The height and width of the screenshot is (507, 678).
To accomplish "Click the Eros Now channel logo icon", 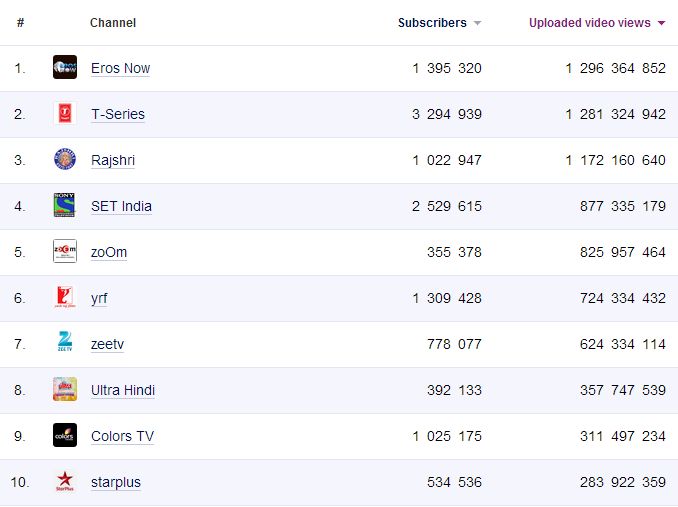I will tap(65, 68).
